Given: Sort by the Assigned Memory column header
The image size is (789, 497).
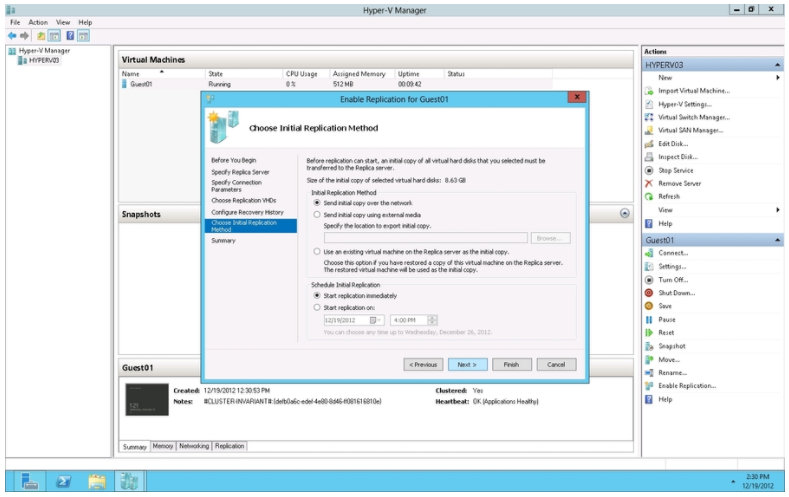Looking at the screenshot, I should point(361,74).
